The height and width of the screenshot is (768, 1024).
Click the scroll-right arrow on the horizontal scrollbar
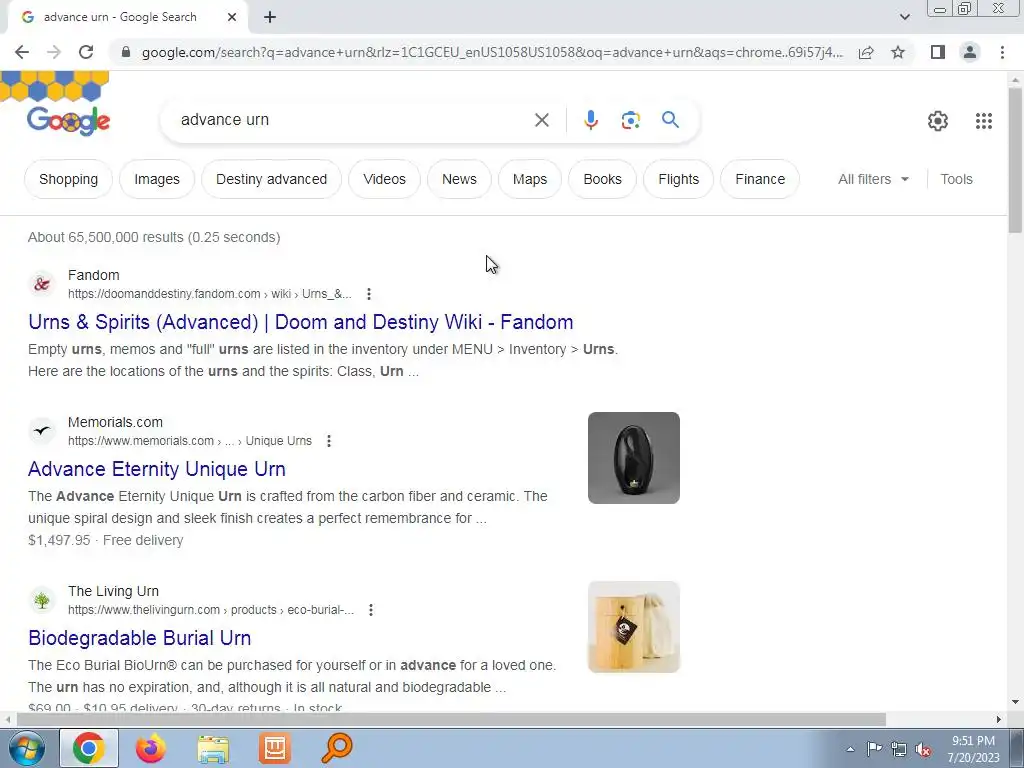[999, 719]
